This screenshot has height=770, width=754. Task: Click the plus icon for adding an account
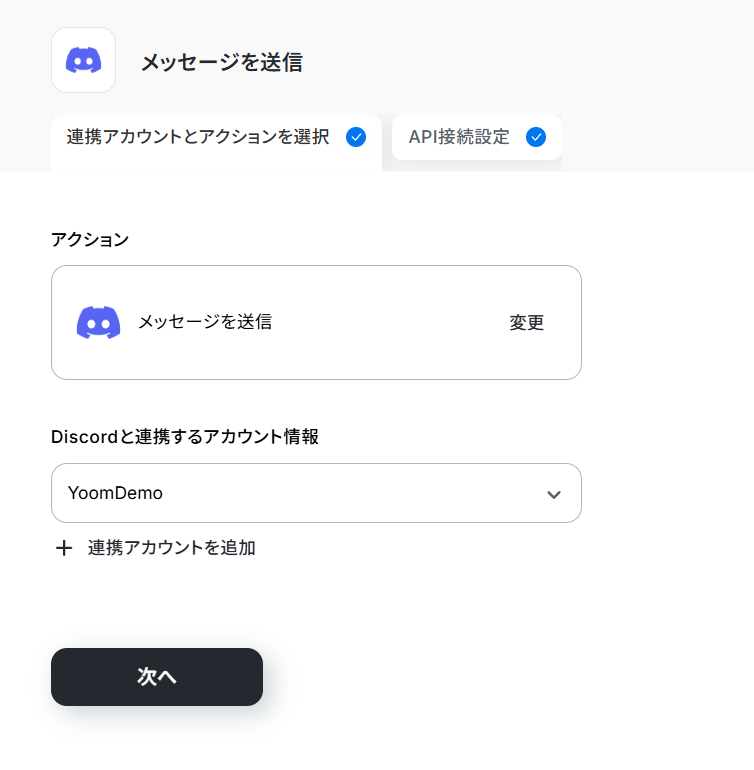(x=64, y=548)
